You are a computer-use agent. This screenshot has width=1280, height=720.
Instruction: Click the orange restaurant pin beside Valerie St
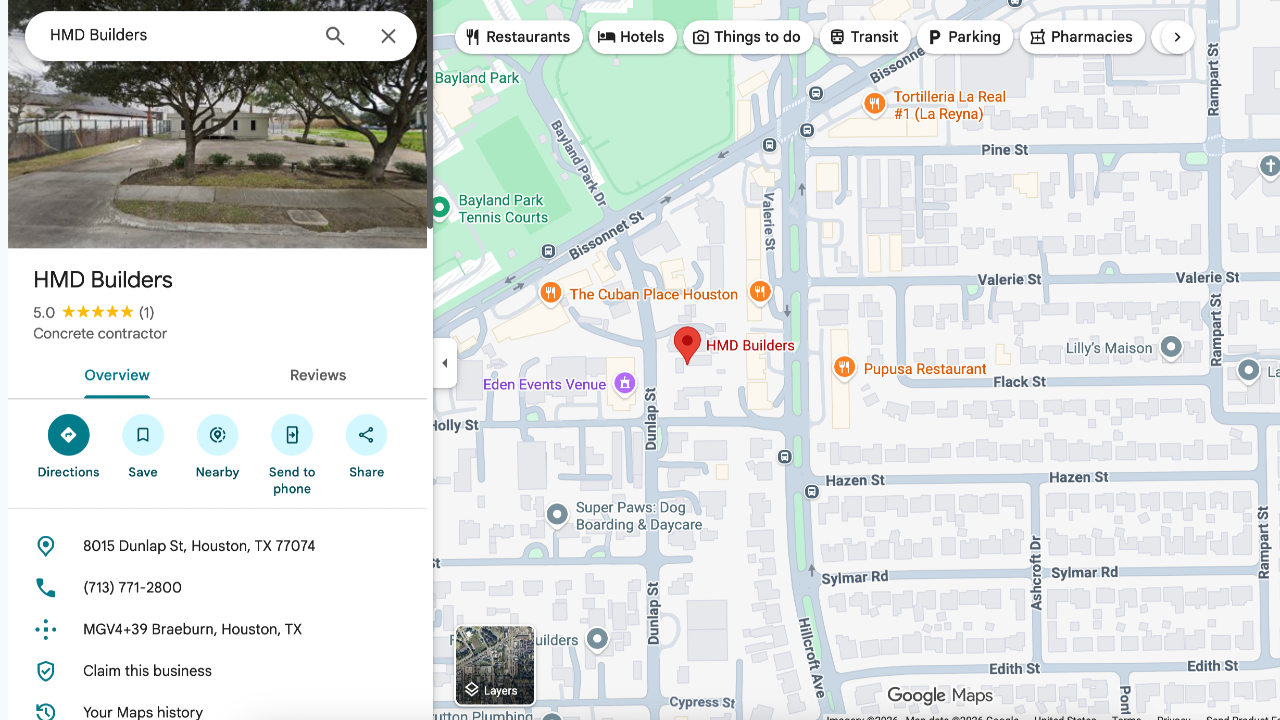(760, 291)
